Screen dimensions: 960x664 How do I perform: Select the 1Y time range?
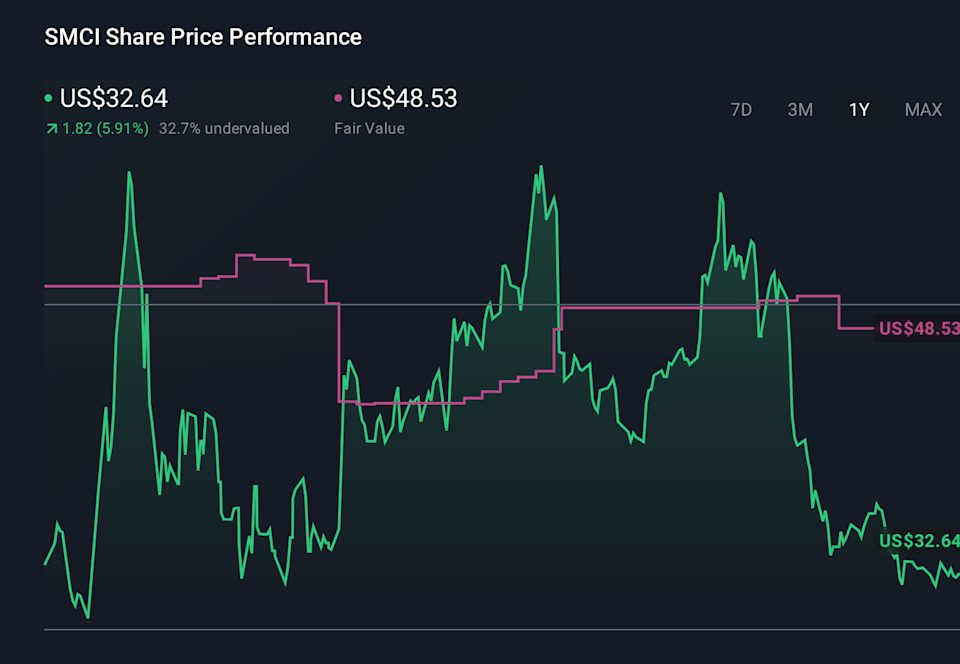(858, 110)
